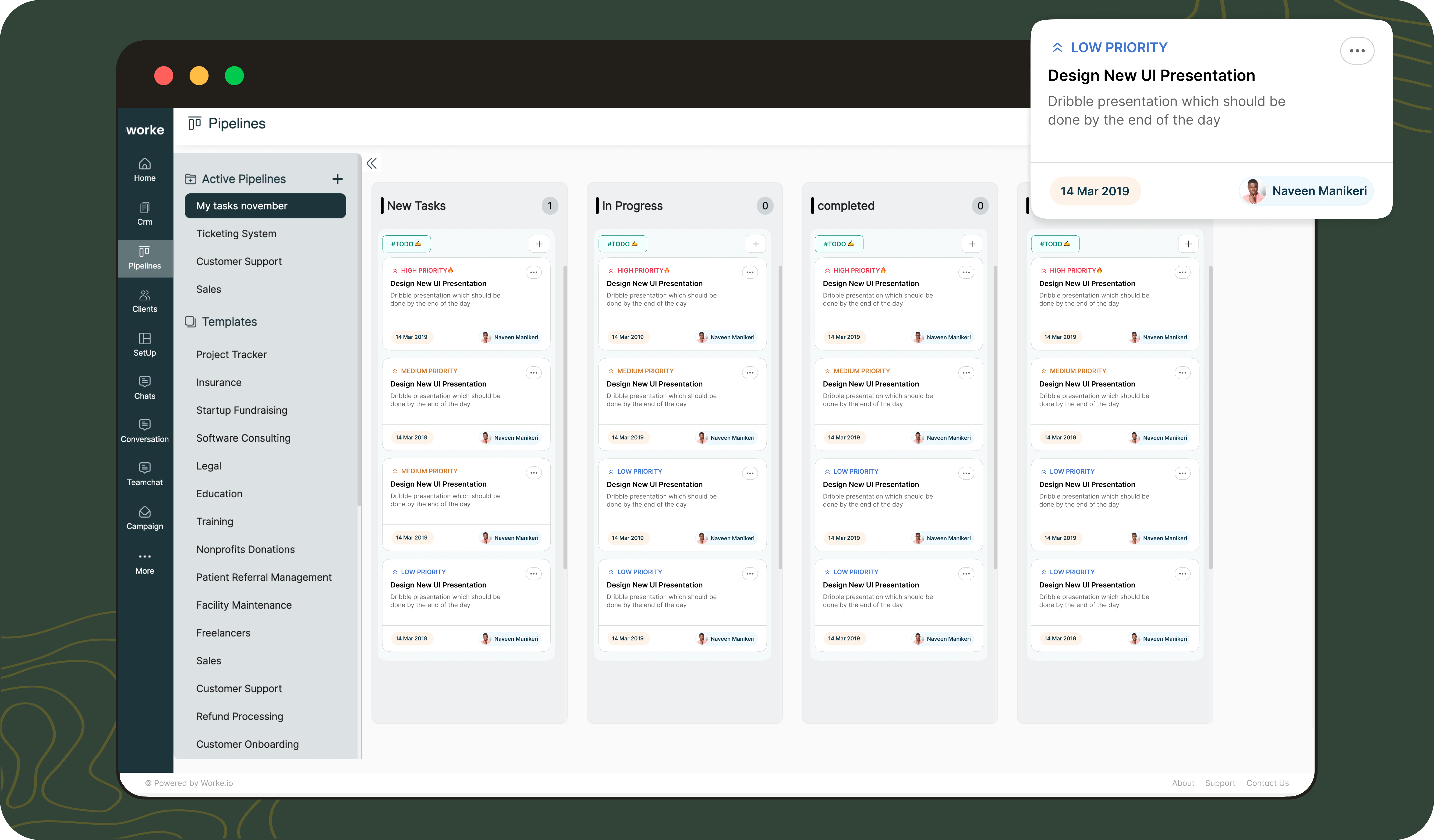The height and width of the screenshot is (840, 1434).
Task: Open Customer Support under Active Pipelines
Action: (239, 261)
